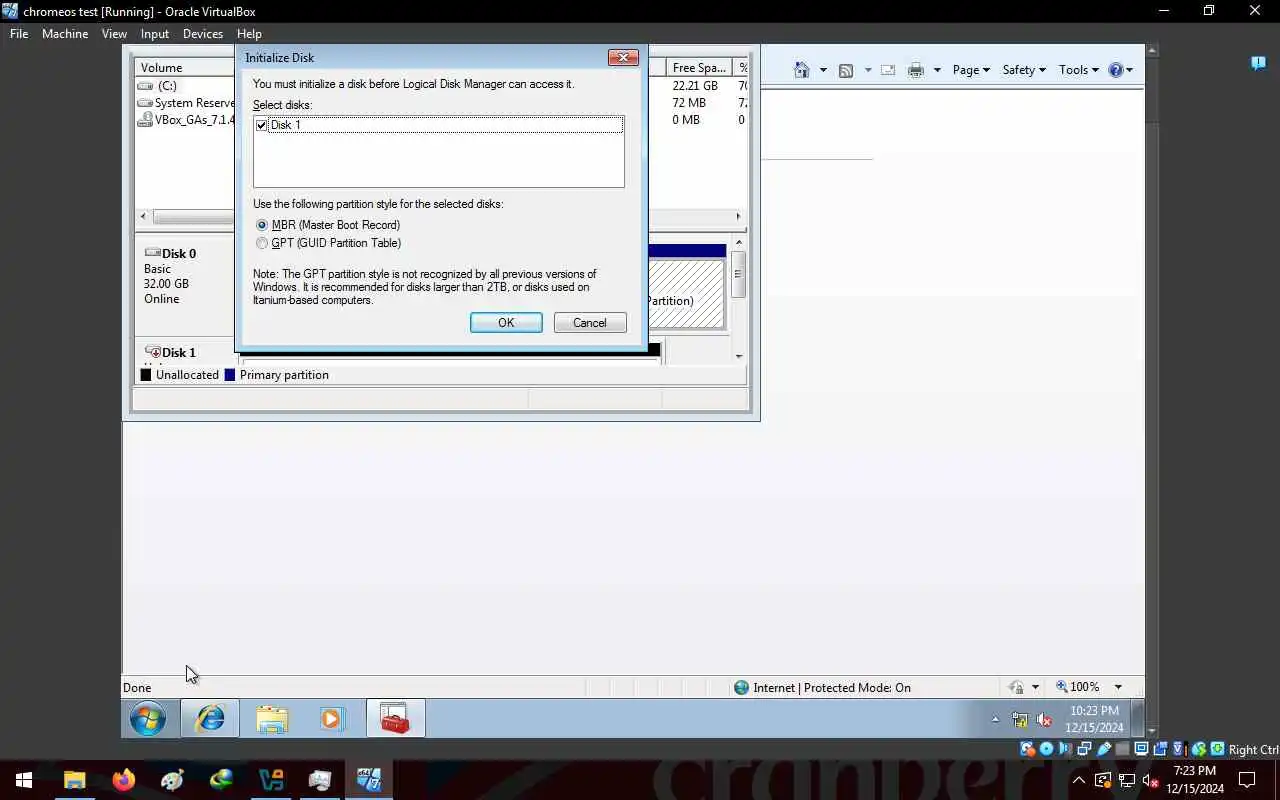Open the Page dropdown menu
Image resolution: width=1280 pixels, height=800 pixels.
[971, 70]
